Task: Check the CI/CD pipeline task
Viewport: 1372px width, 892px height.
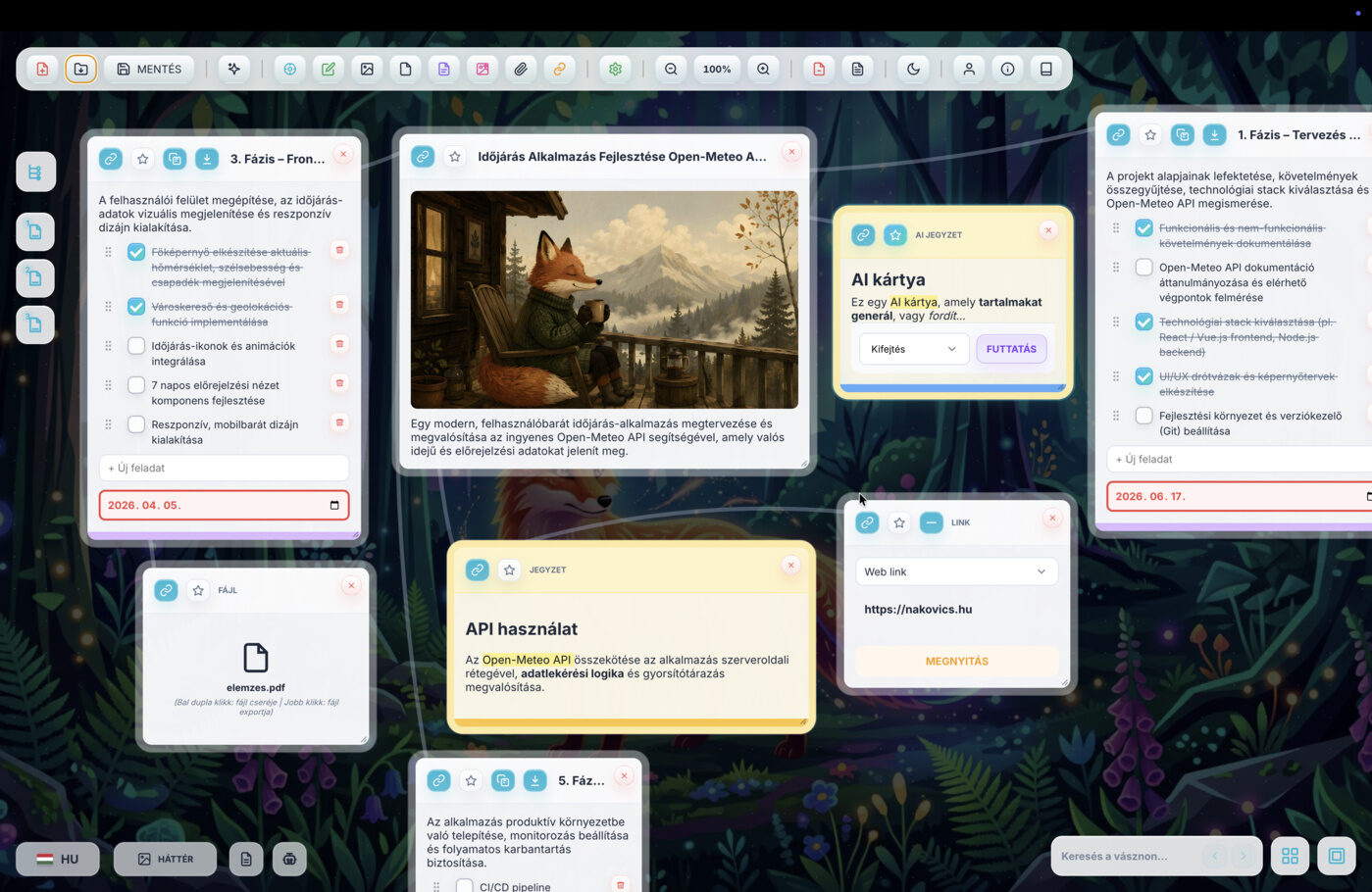Action: 465,886
